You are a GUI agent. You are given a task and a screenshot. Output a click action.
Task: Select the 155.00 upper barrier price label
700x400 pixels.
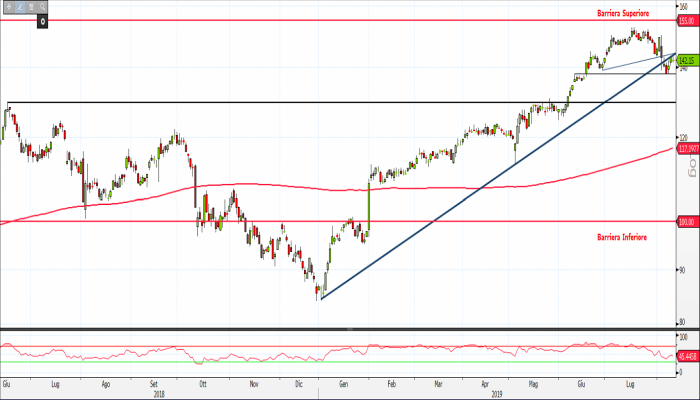pyautogui.click(x=687, y=20)
